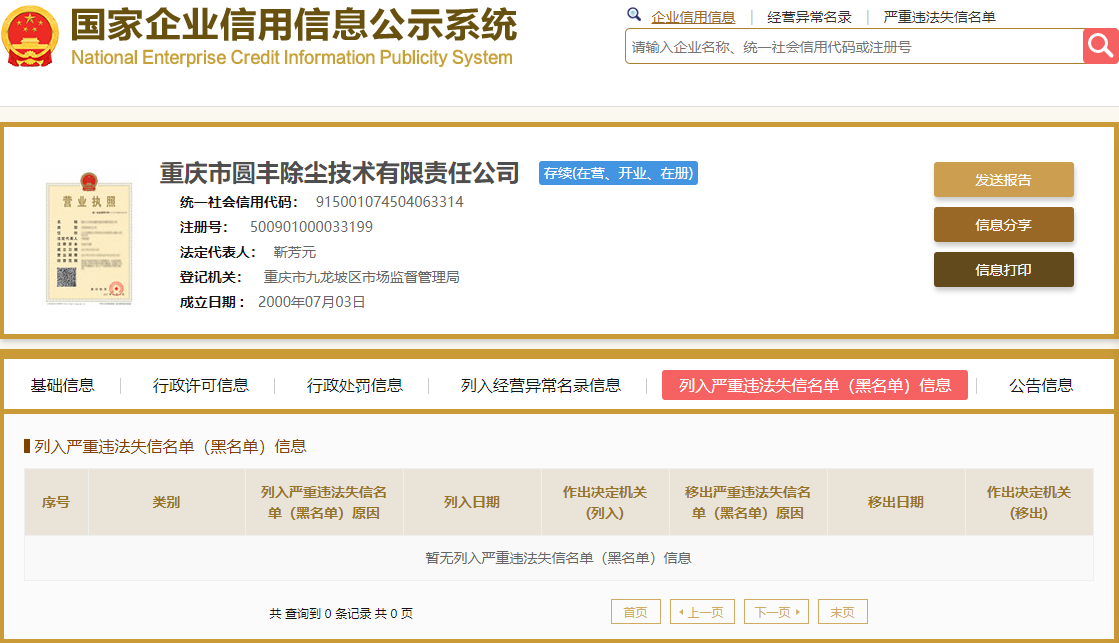This screenshot has height=643, width=1119.
Task: Select the 经营异常名录 search category
Action: coord(809,17)
